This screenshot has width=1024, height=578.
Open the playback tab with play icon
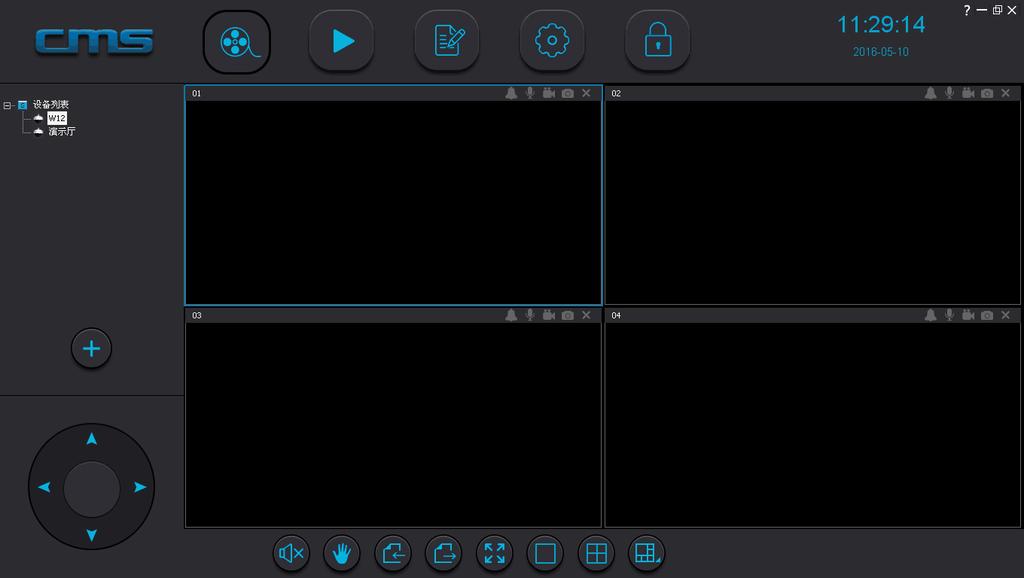tap(342, 41)
